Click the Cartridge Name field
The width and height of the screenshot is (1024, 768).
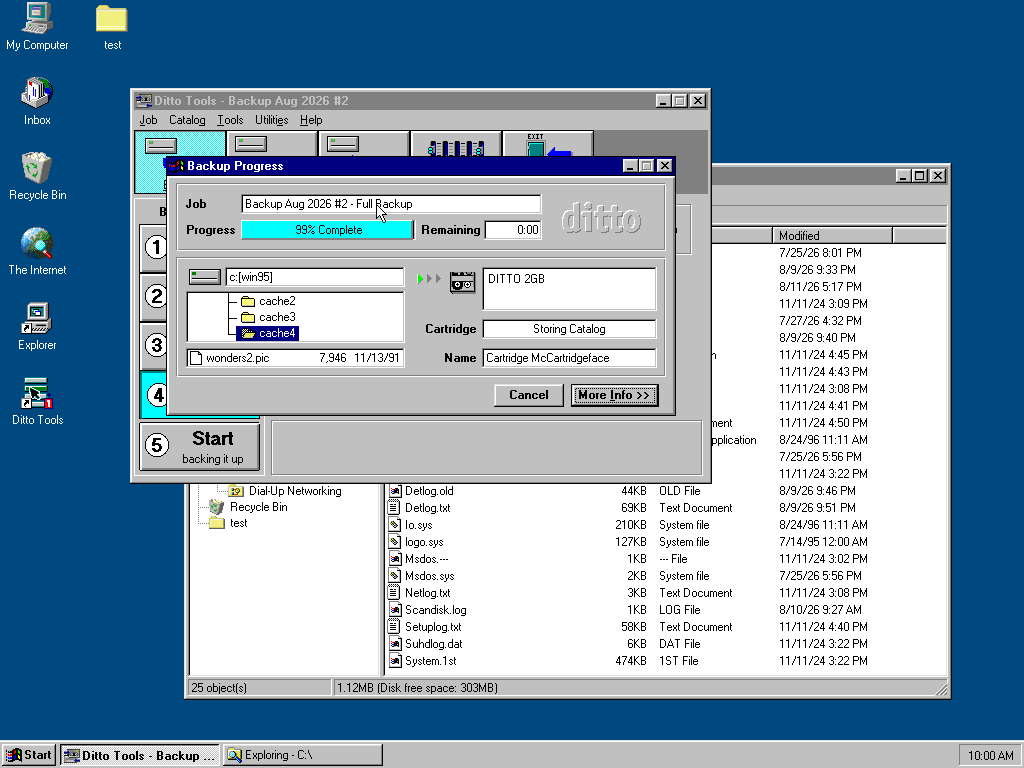(x=569, y=358)
